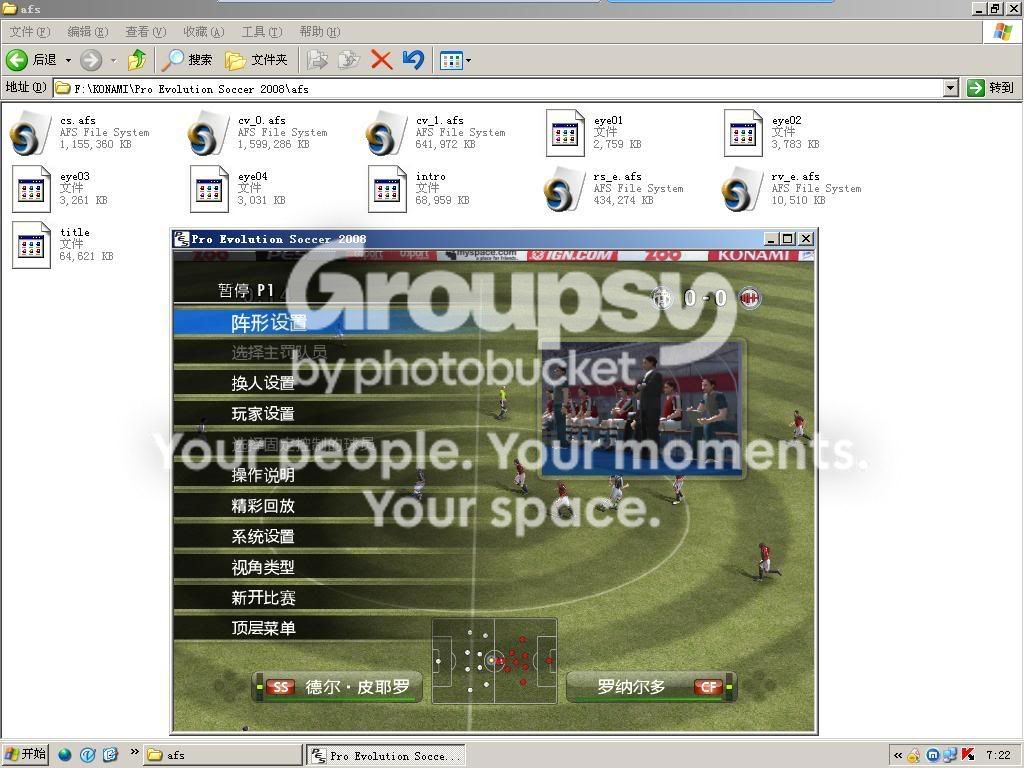Click the green Back arrow icon

coord(17,60)
